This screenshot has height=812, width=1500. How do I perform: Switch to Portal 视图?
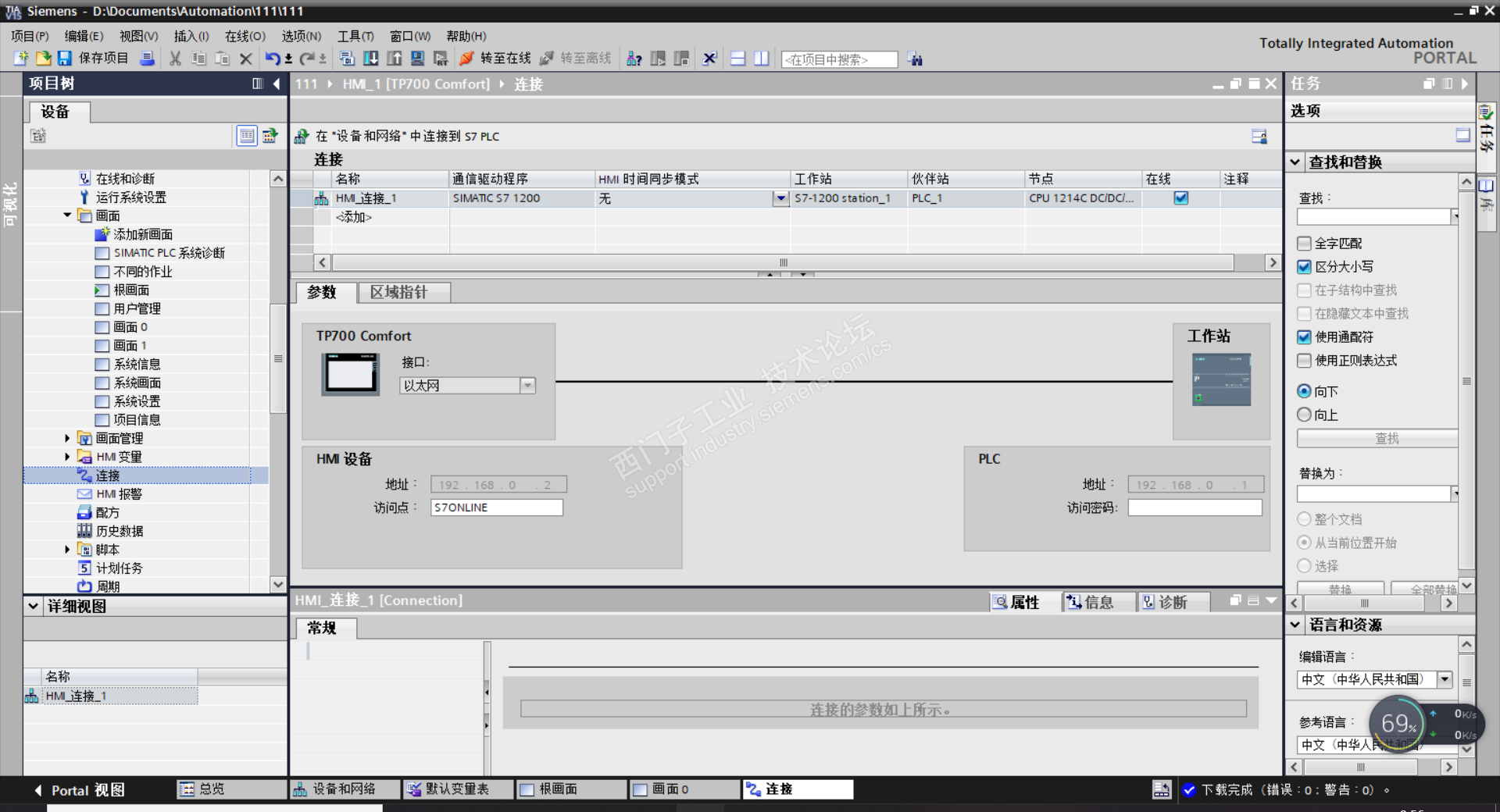click(x=78, y=790)
